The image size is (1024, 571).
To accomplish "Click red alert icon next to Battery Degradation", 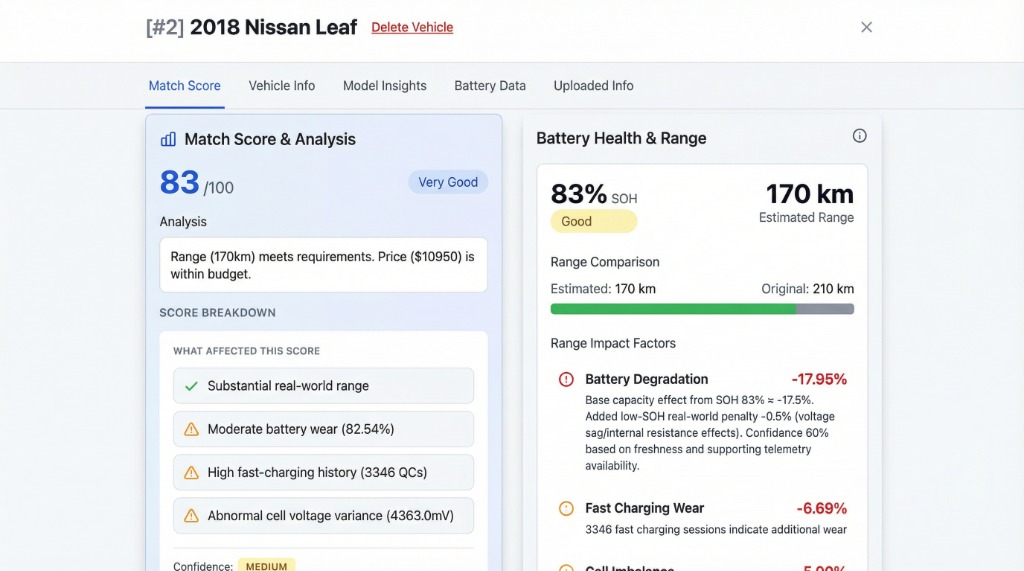I will pos(566,380).
